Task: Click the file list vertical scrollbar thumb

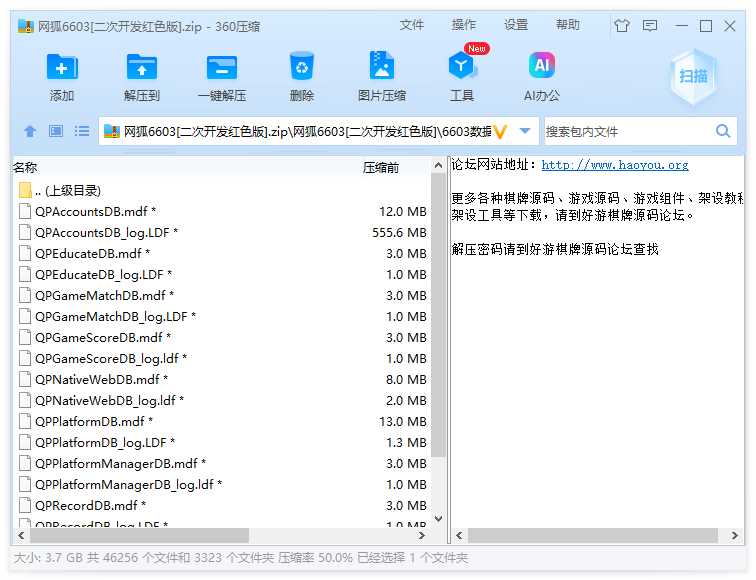Action: coord(438,315)
